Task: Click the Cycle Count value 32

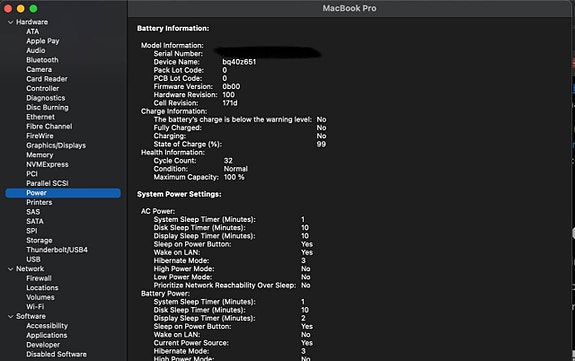Action: click(x=228, y=161)
